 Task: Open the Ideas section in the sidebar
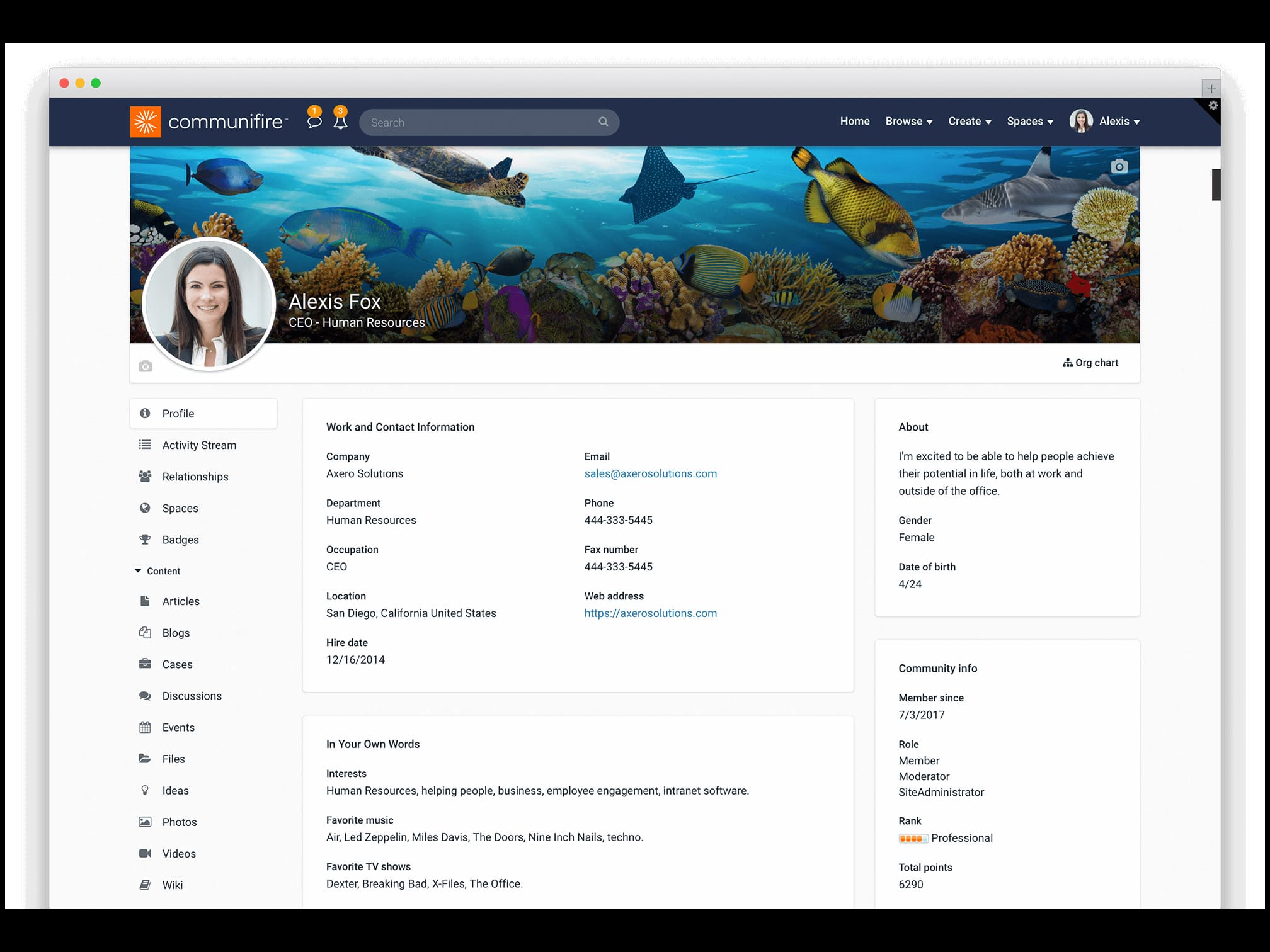pos(174,790)
